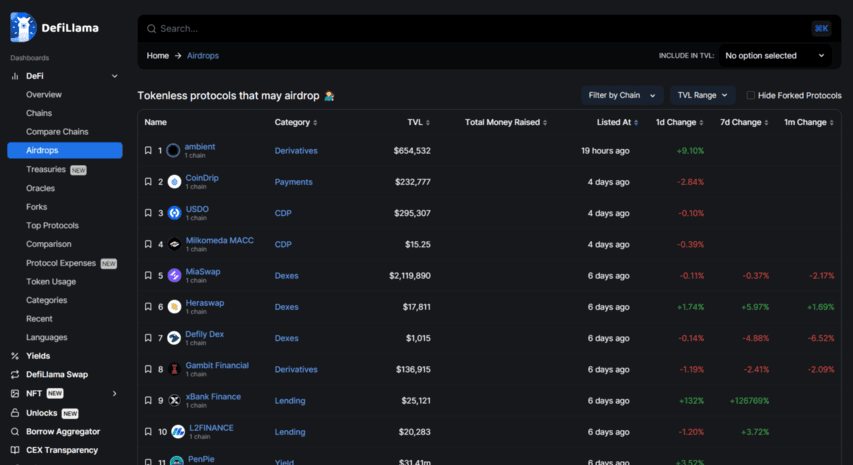853x465 pixels.
Task: Bookmark the CoinDrip protocol row
Action: (148, 182)
